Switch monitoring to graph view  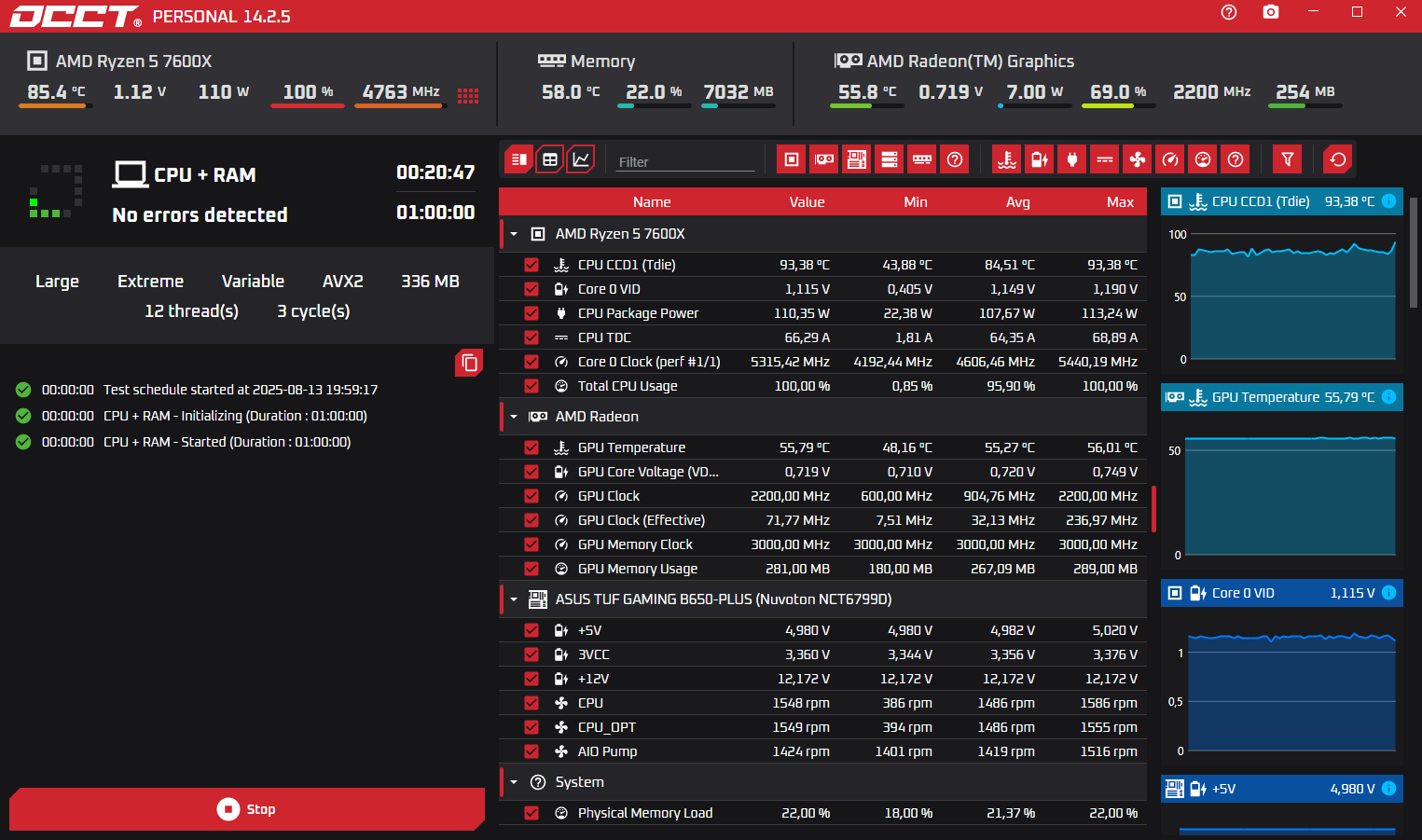(581, 159)
